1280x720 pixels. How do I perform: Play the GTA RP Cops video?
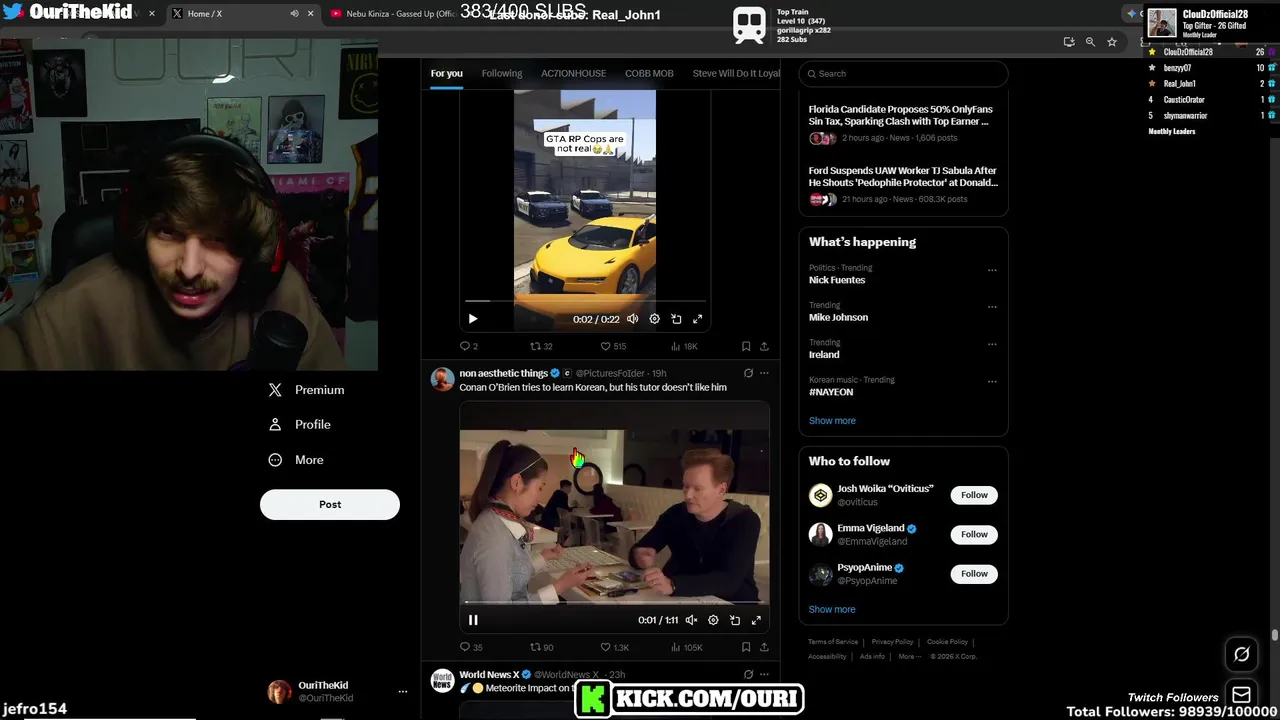473,319
